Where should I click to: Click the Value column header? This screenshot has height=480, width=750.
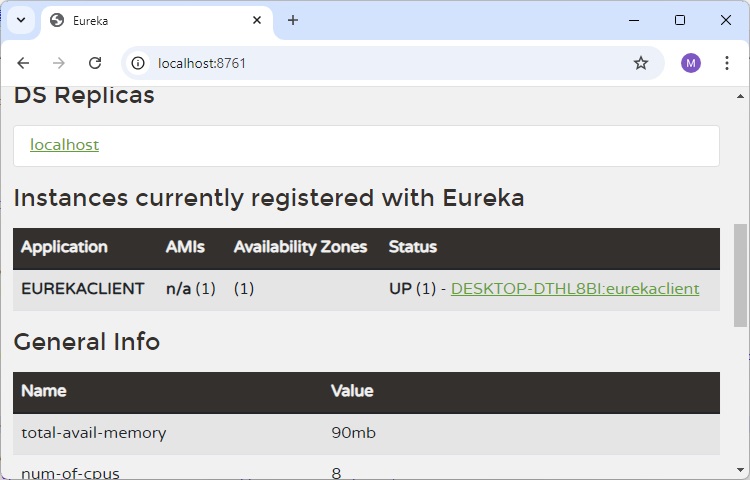pos(352,391)
